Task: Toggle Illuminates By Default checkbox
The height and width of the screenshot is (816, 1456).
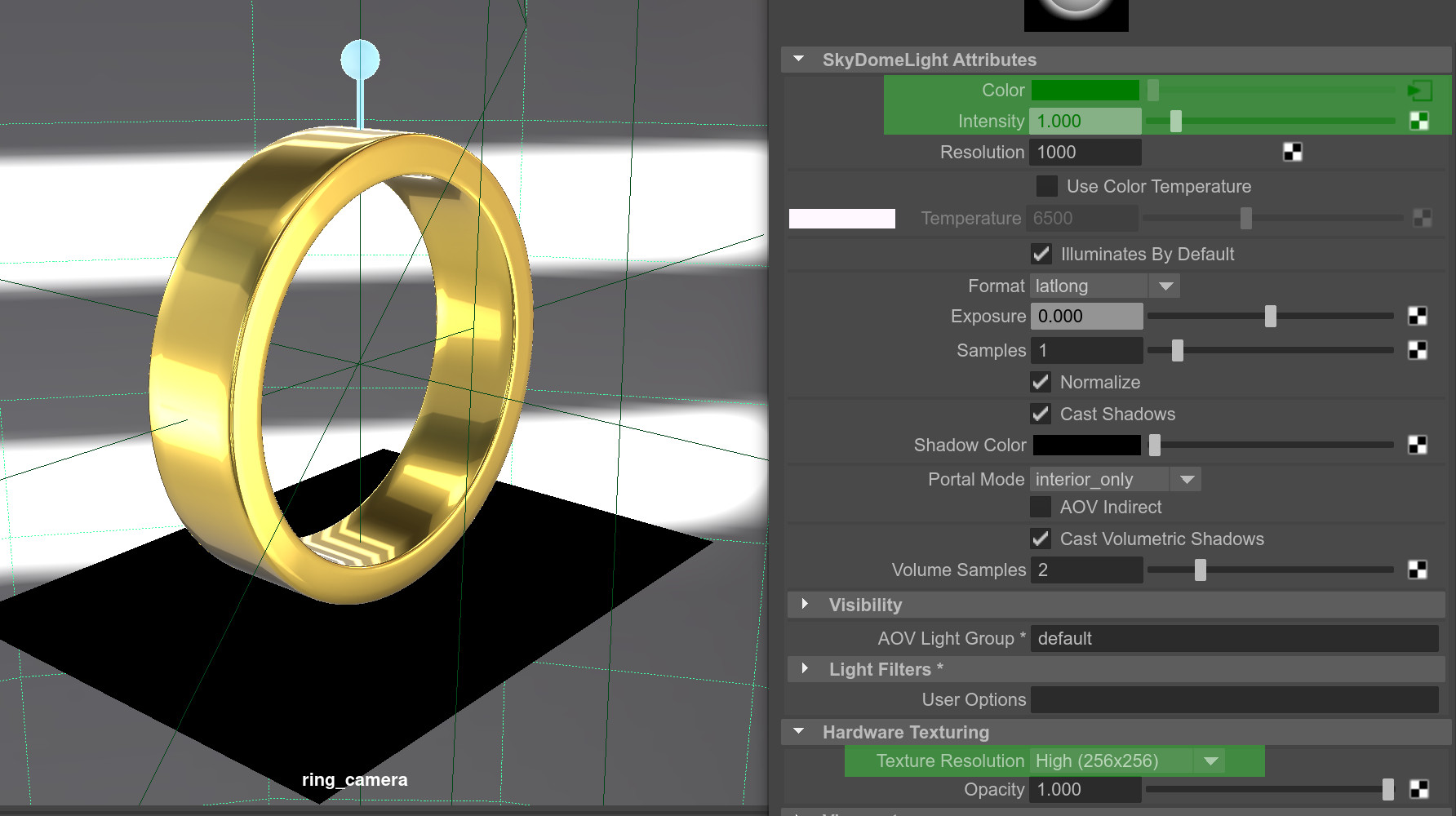Action: pyautogui.click(x=1041, y=254)
